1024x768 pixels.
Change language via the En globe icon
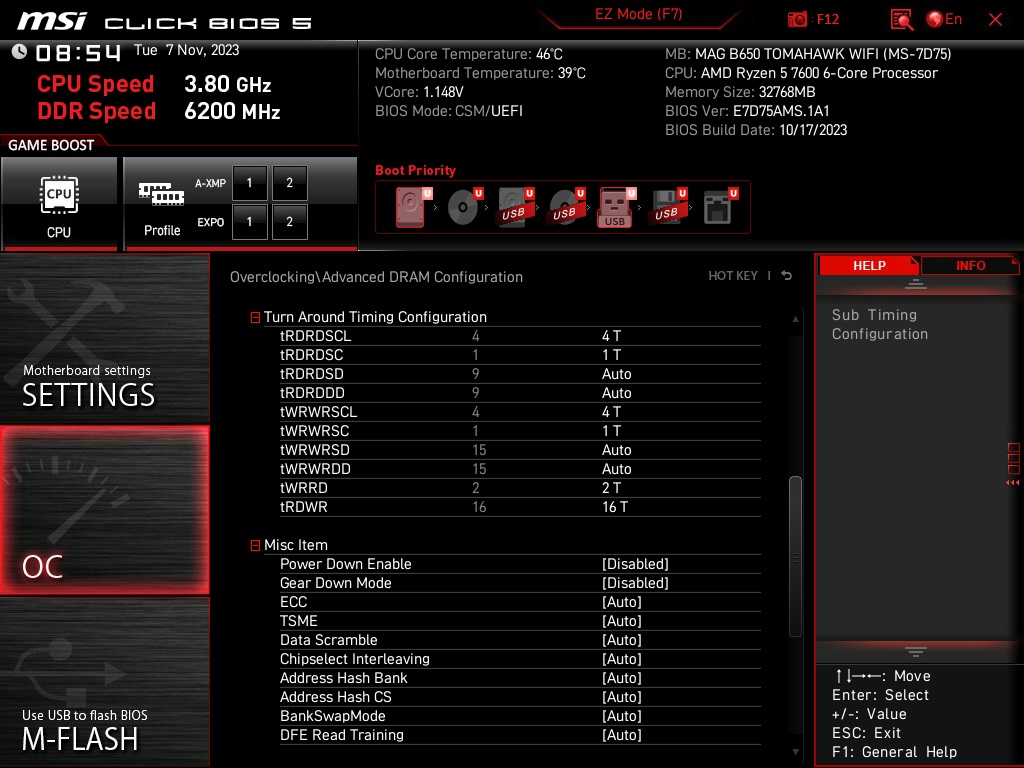[944, 19]
